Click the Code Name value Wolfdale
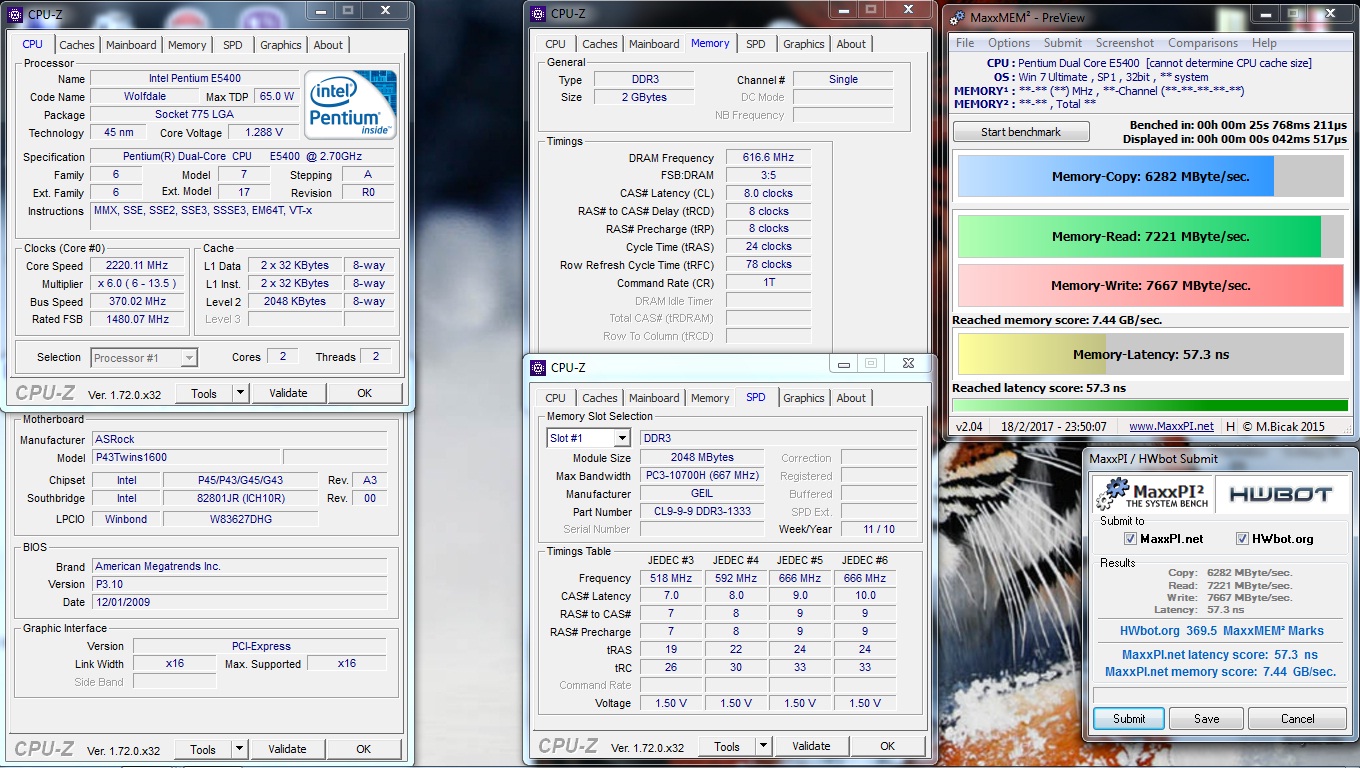Viewport: 1360px width, 768px height. 145,97
